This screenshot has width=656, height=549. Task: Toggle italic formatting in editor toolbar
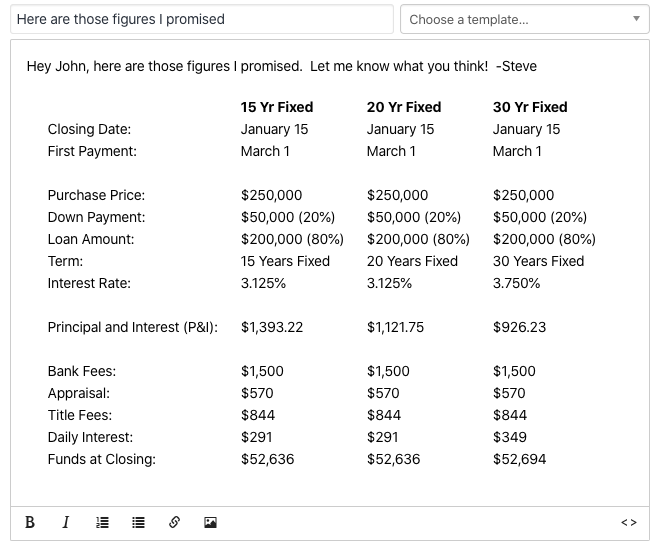pos(66,522)
